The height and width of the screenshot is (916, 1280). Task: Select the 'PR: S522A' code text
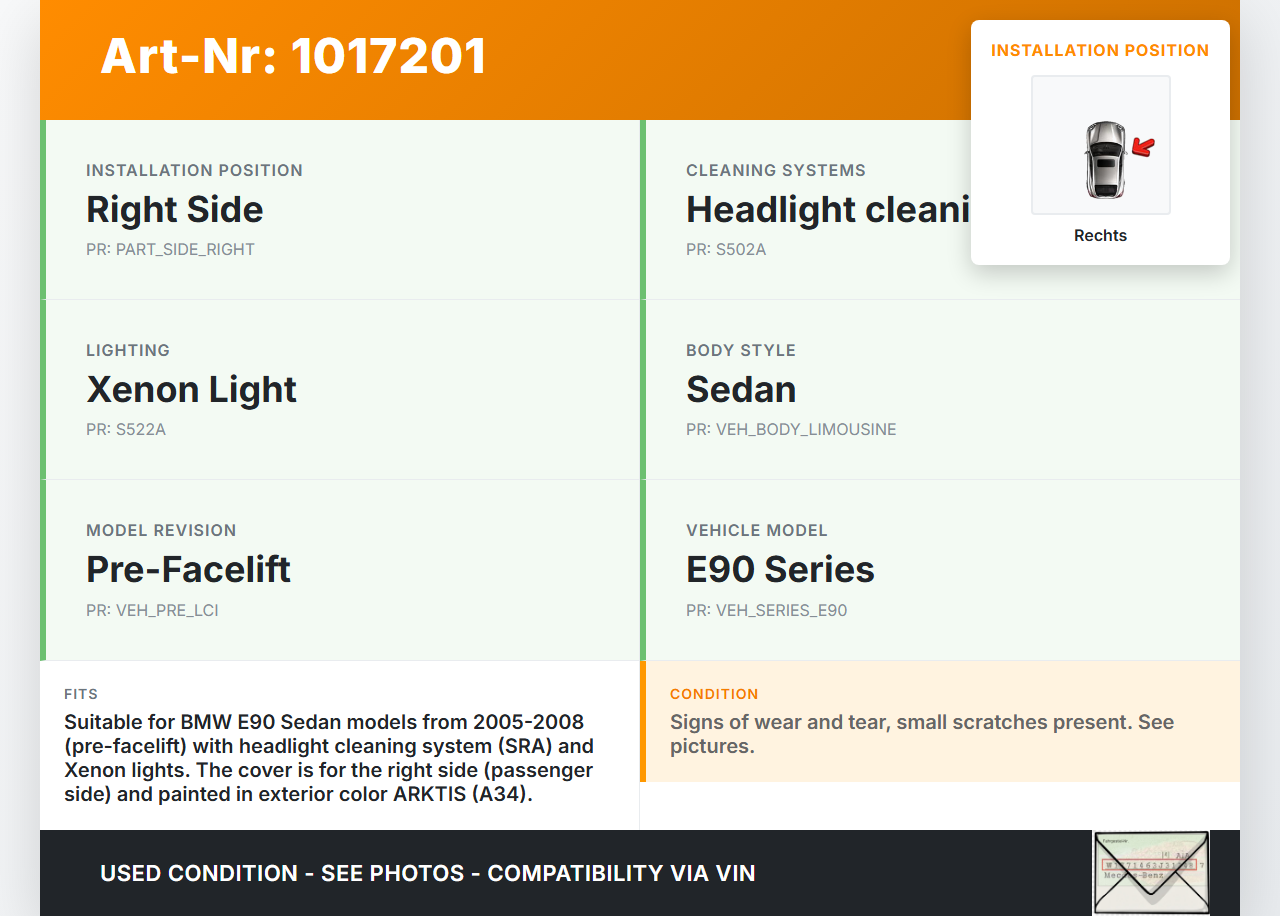coord(128,430)
